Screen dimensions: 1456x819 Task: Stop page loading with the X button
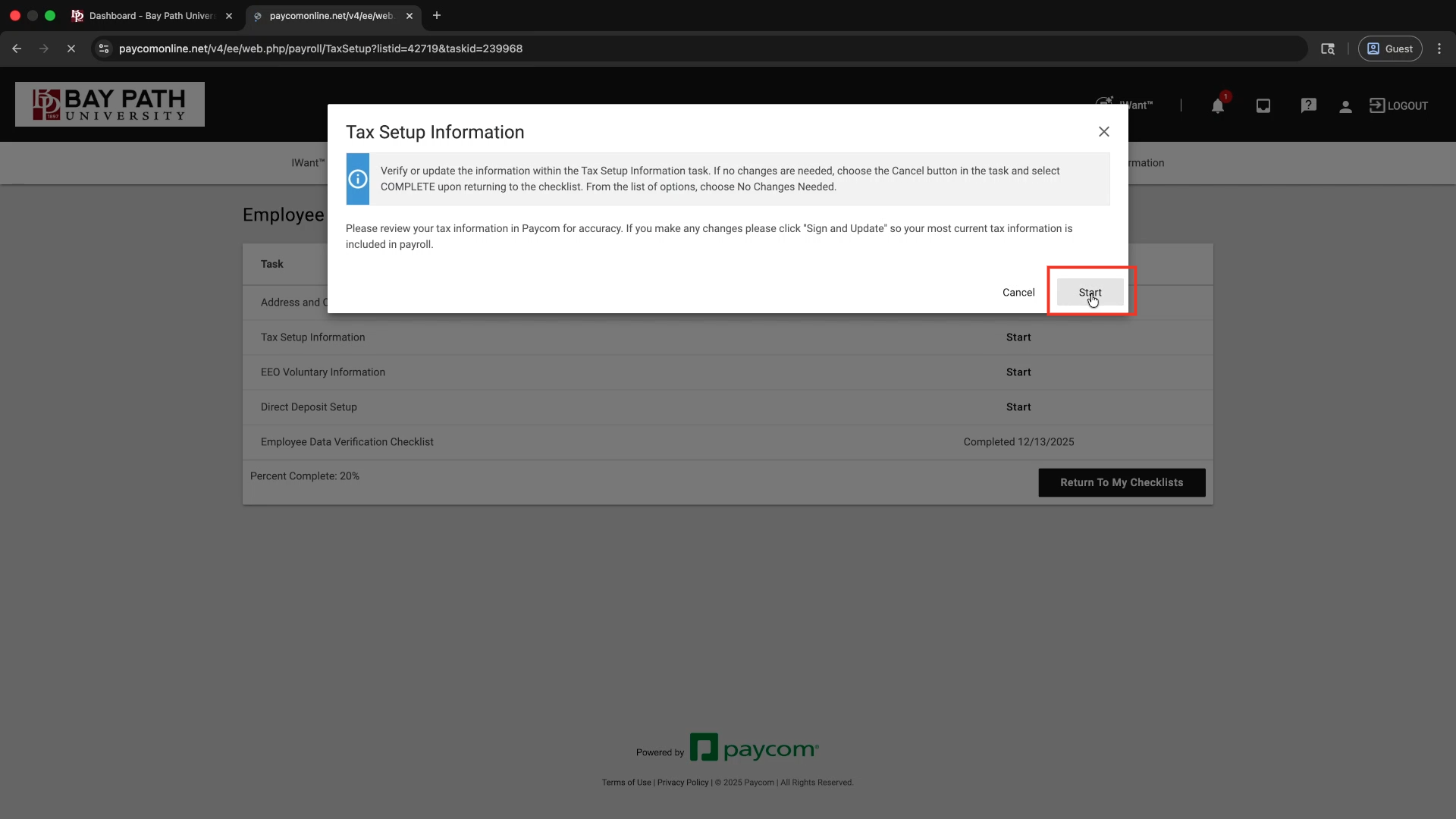tap(71, 49)
